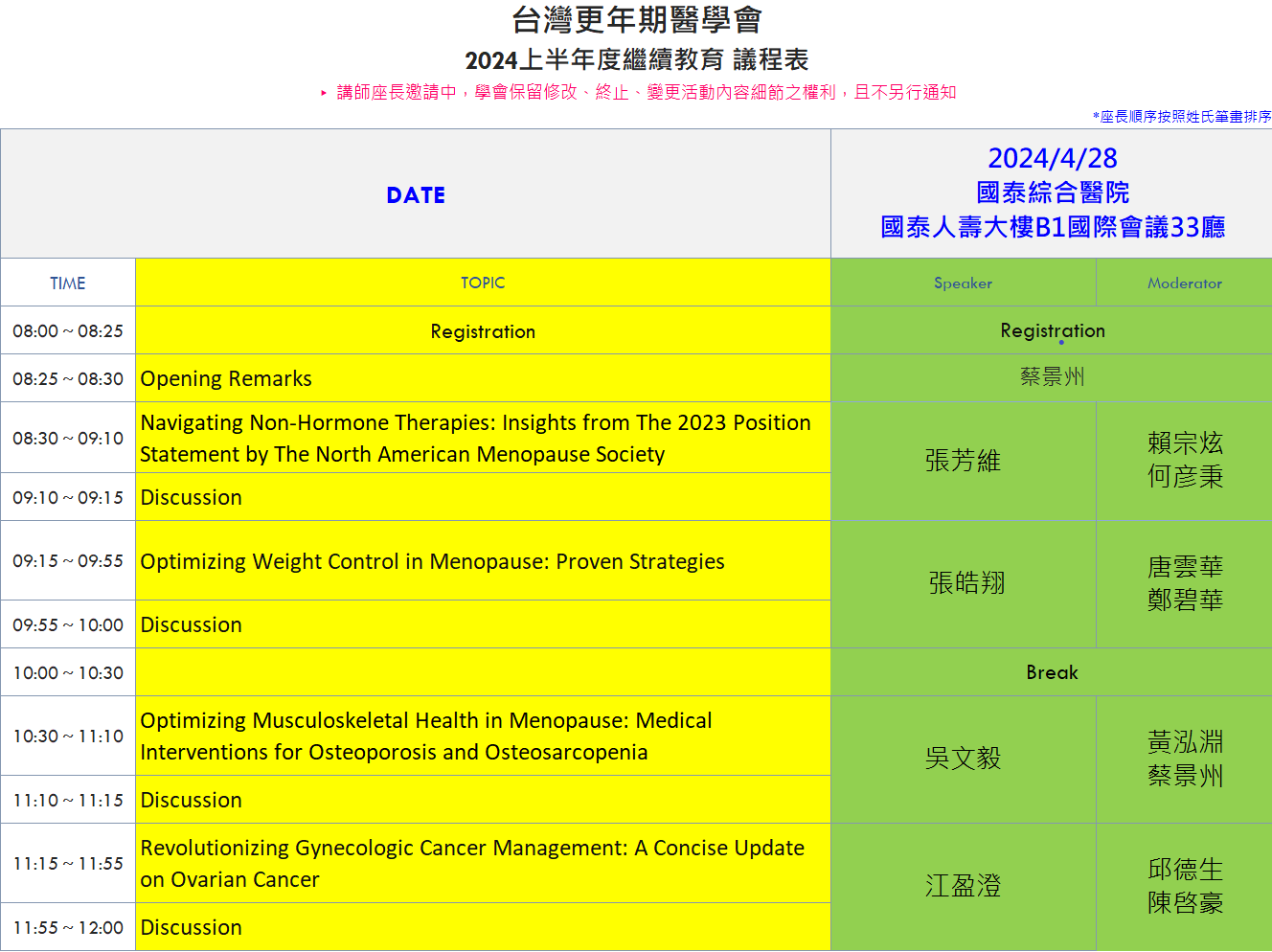The image size is (1272, 952).
Task: Select the TOPIC column header
Action: [x=483, y=283]
